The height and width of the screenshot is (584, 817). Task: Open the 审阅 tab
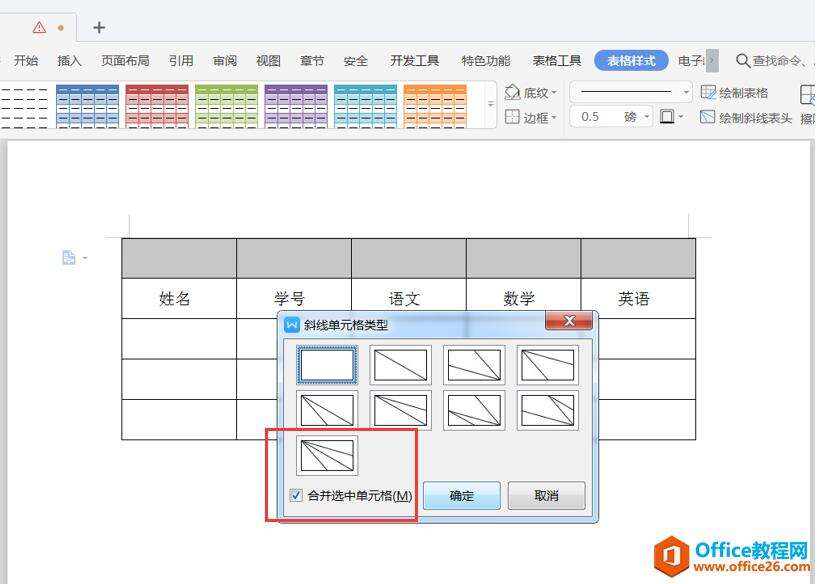225,60
